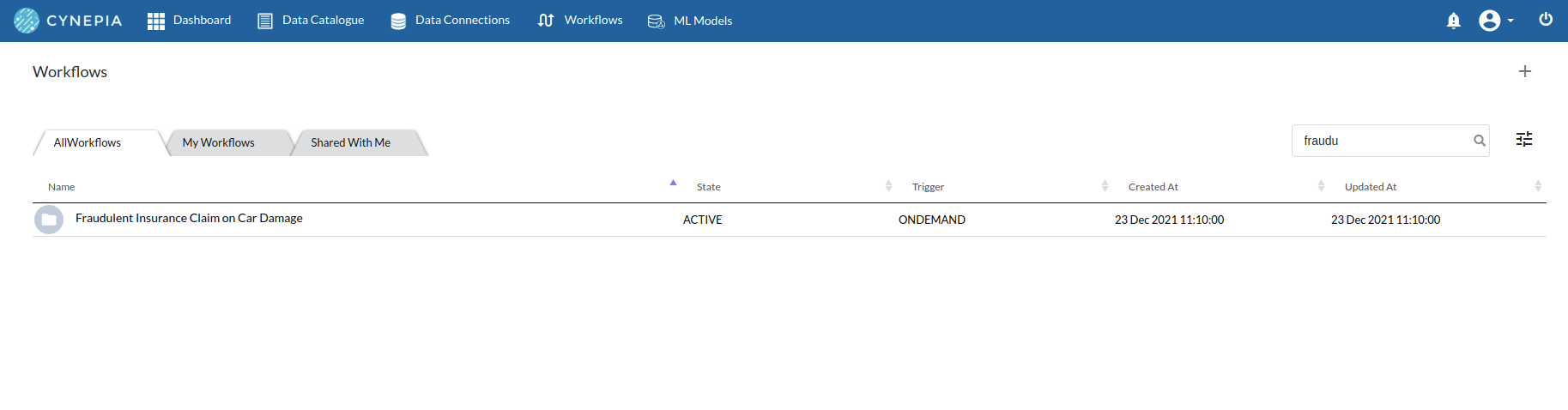Click the plus icon to add workflow
1568x410 pixels.
(x=1525, y=71)
